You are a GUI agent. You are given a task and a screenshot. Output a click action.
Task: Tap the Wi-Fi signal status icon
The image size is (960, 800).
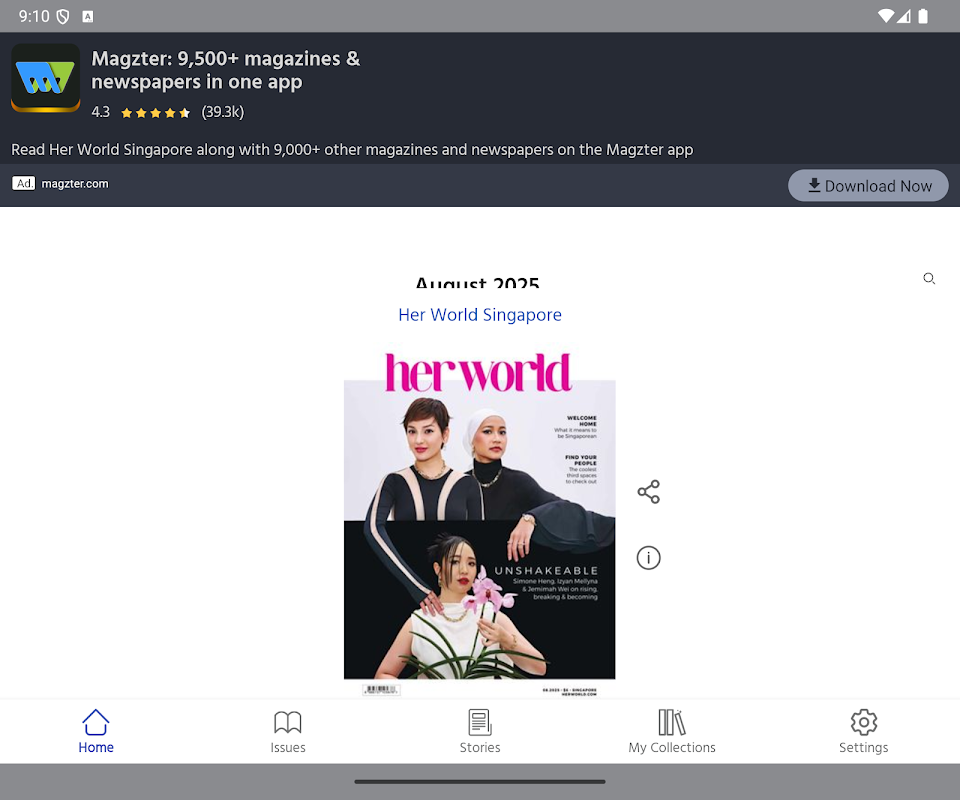pos(885,16)
